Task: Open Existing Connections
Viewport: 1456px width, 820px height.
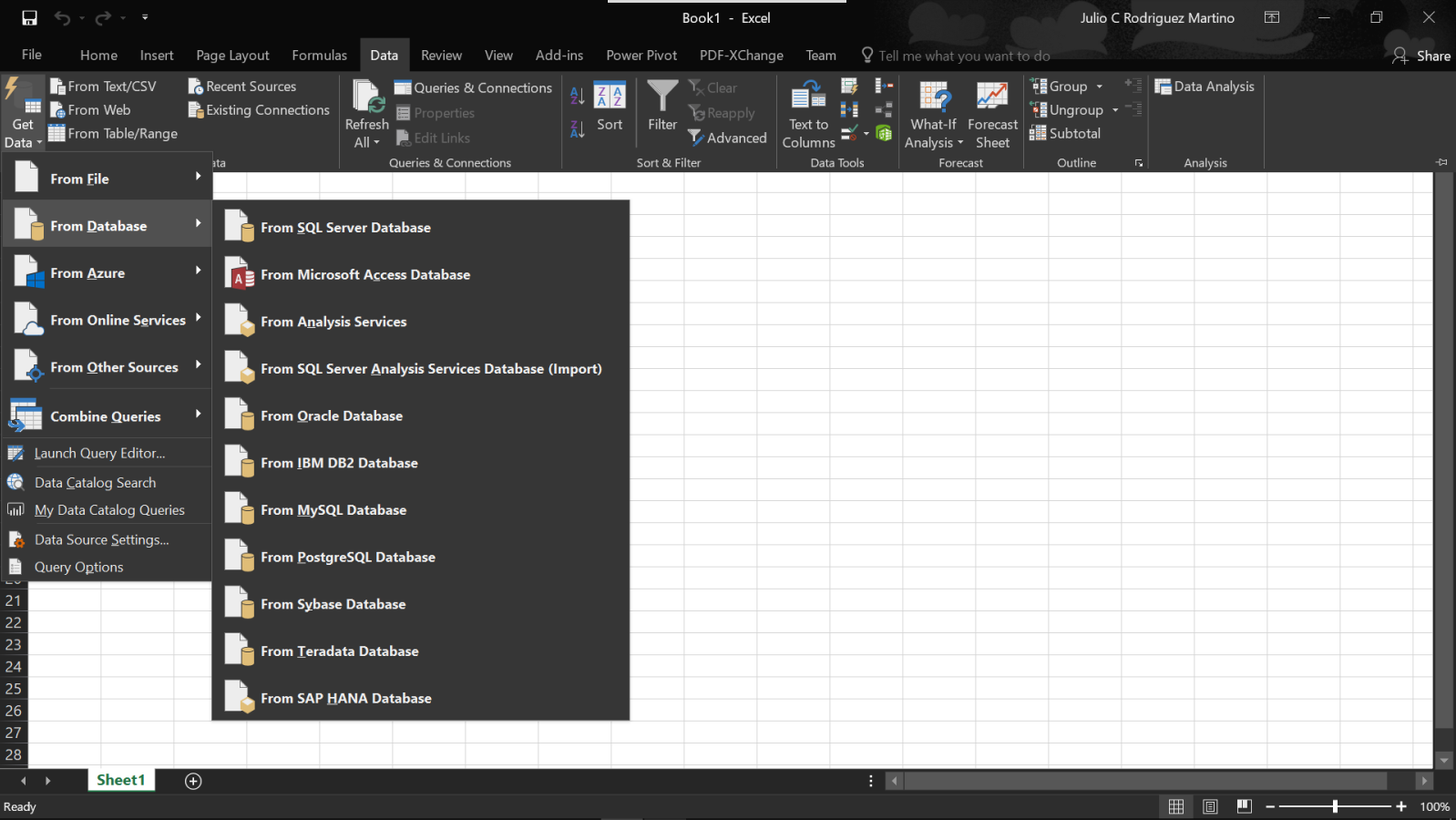Action: (x=259, y=109)
